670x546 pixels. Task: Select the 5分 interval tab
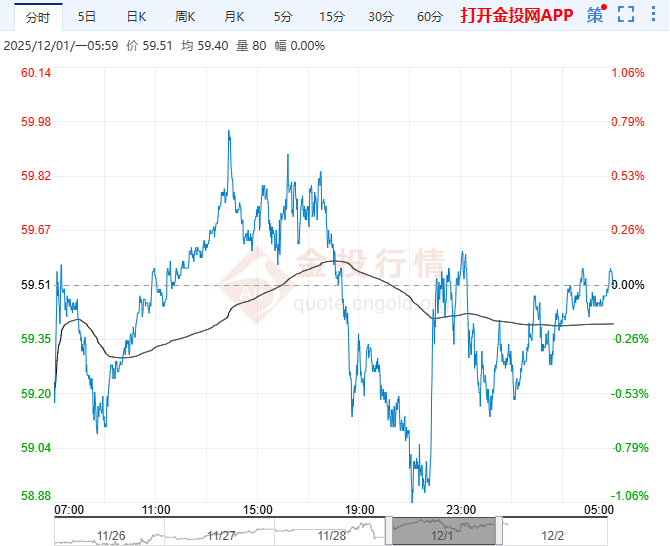point(283,17)
